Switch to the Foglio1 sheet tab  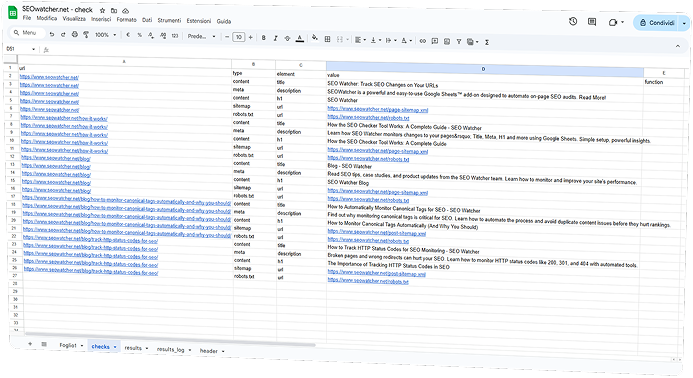[68, 345]
